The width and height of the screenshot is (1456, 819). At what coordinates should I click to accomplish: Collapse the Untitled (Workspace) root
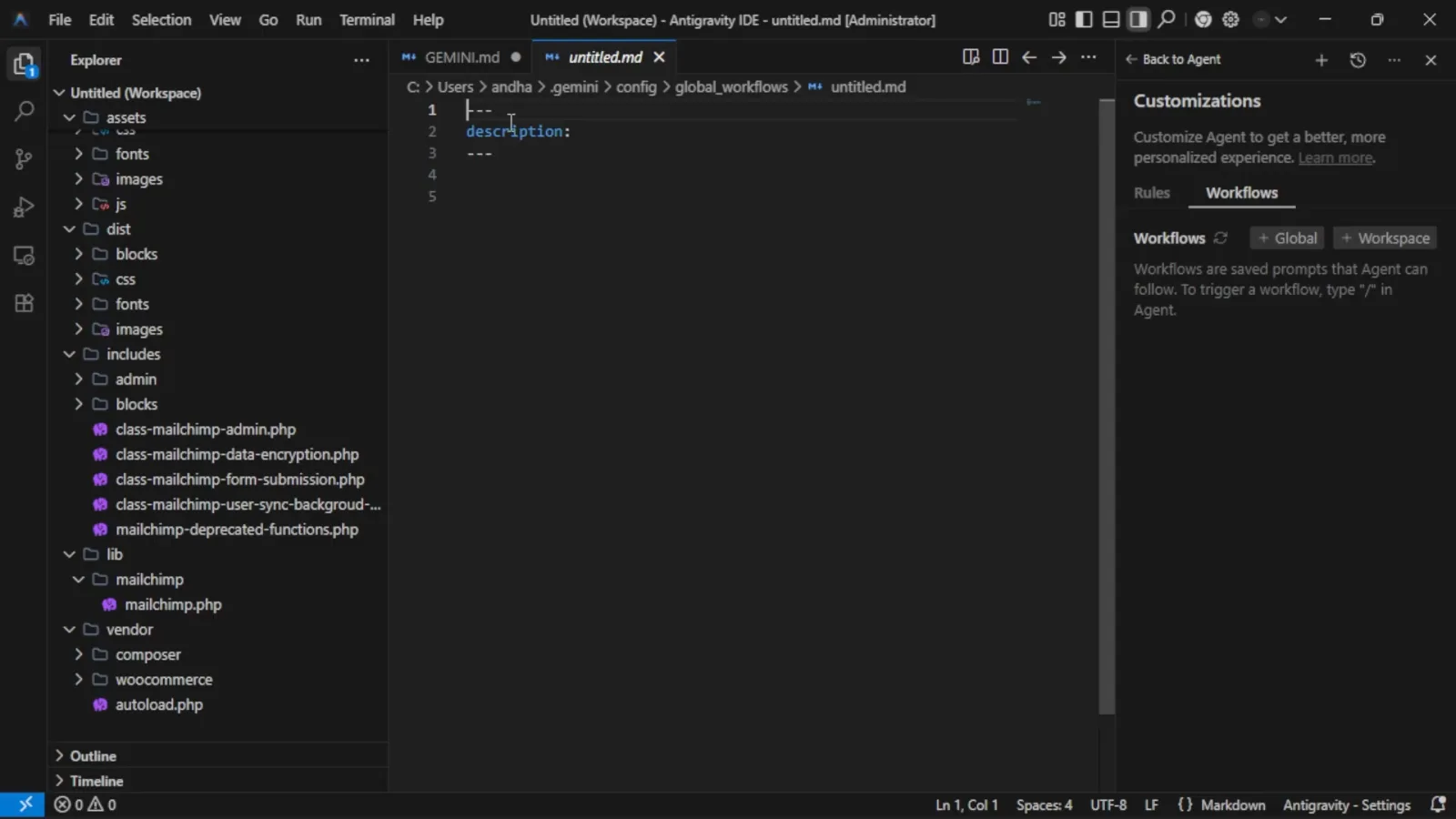pyautogui.click(x=60, y=93)
